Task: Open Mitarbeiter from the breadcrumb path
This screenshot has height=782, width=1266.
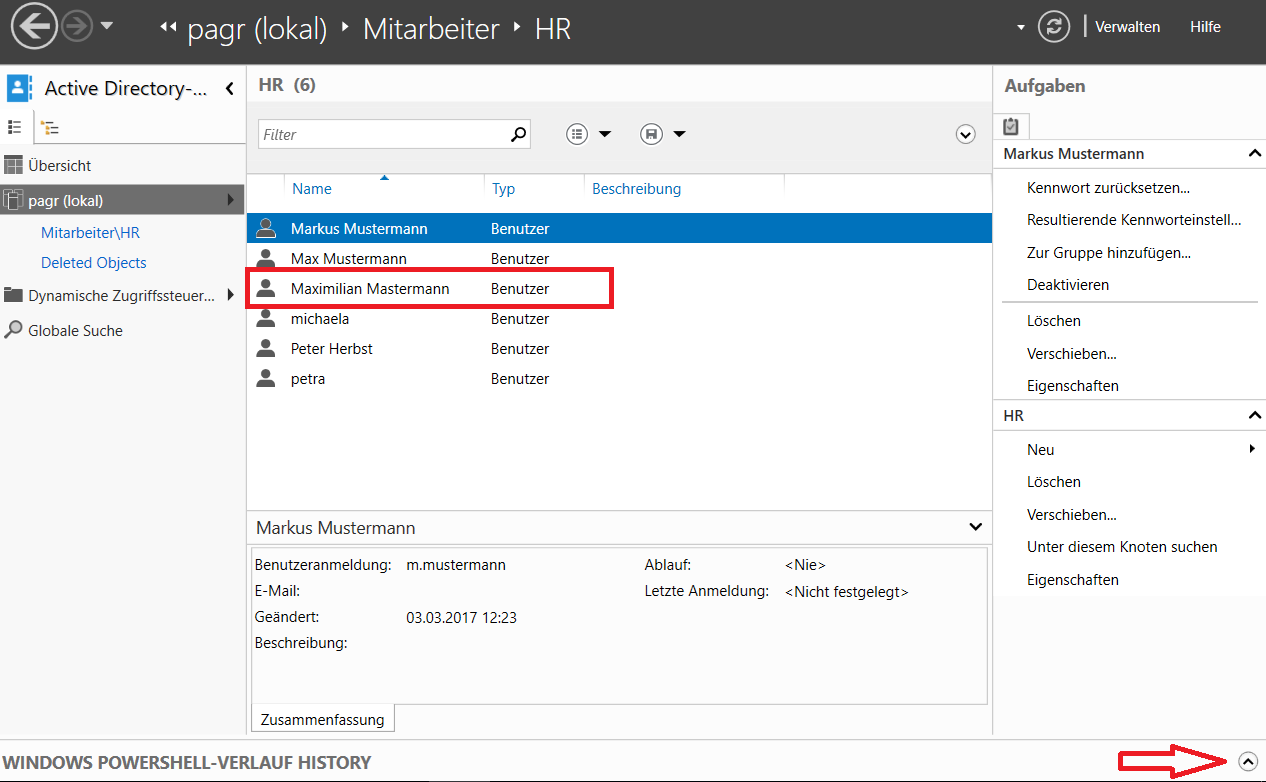Action: [431, 29]
